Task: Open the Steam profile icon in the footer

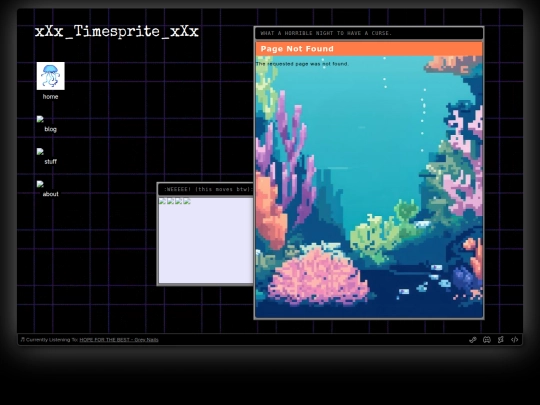Action: (472, 340)
